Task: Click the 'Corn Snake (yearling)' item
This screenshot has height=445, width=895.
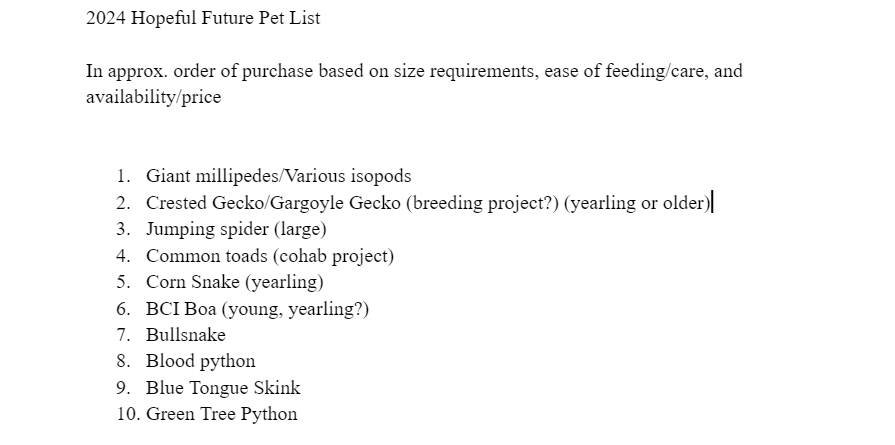Action: tap(235, 282)
